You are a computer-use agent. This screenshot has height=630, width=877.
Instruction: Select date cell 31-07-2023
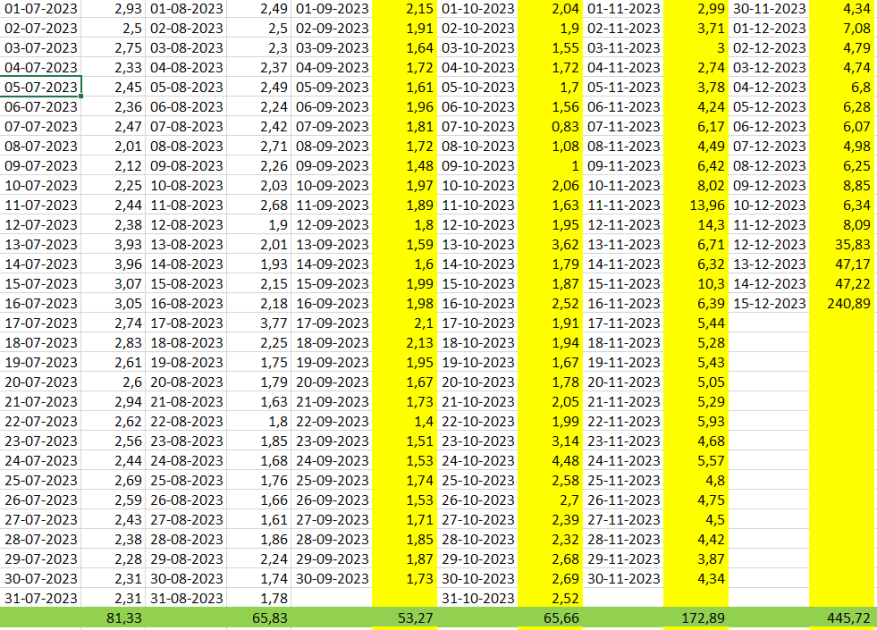pos(41,598)
